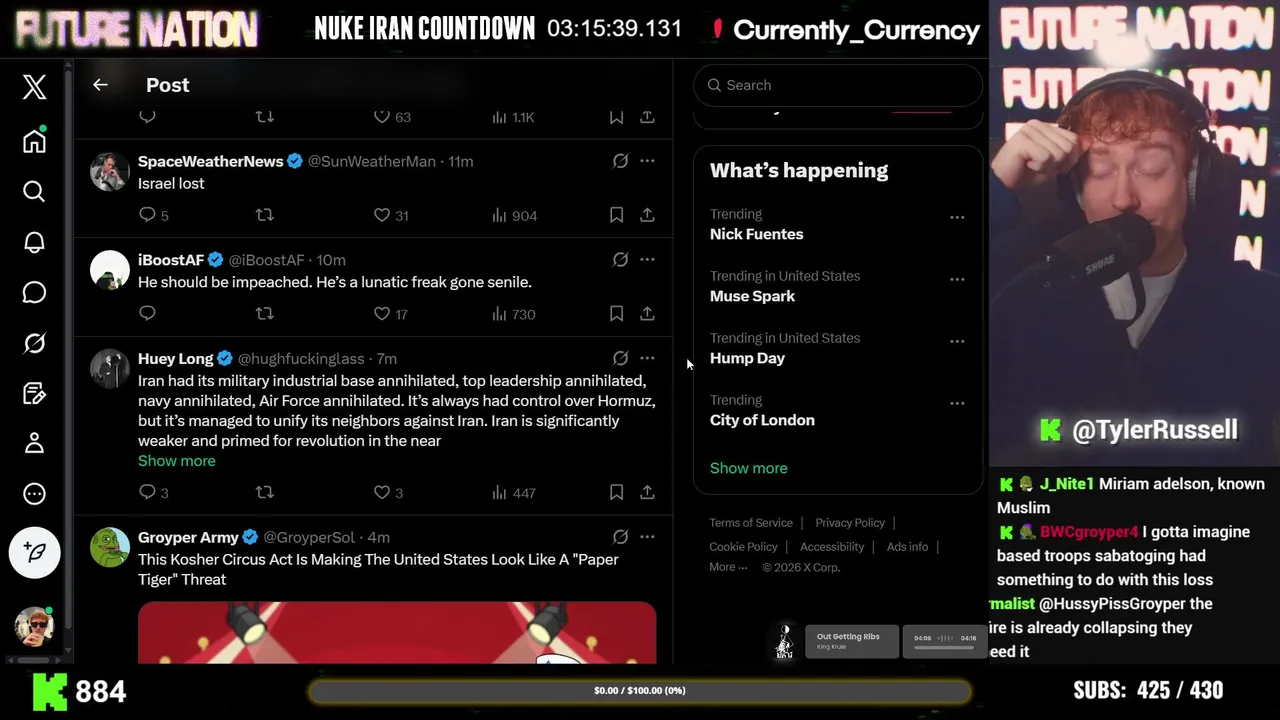Screen dimensions: 1280x720
Task: Share the SpaceWeatherNews post
Action: (x=647, y=215)
